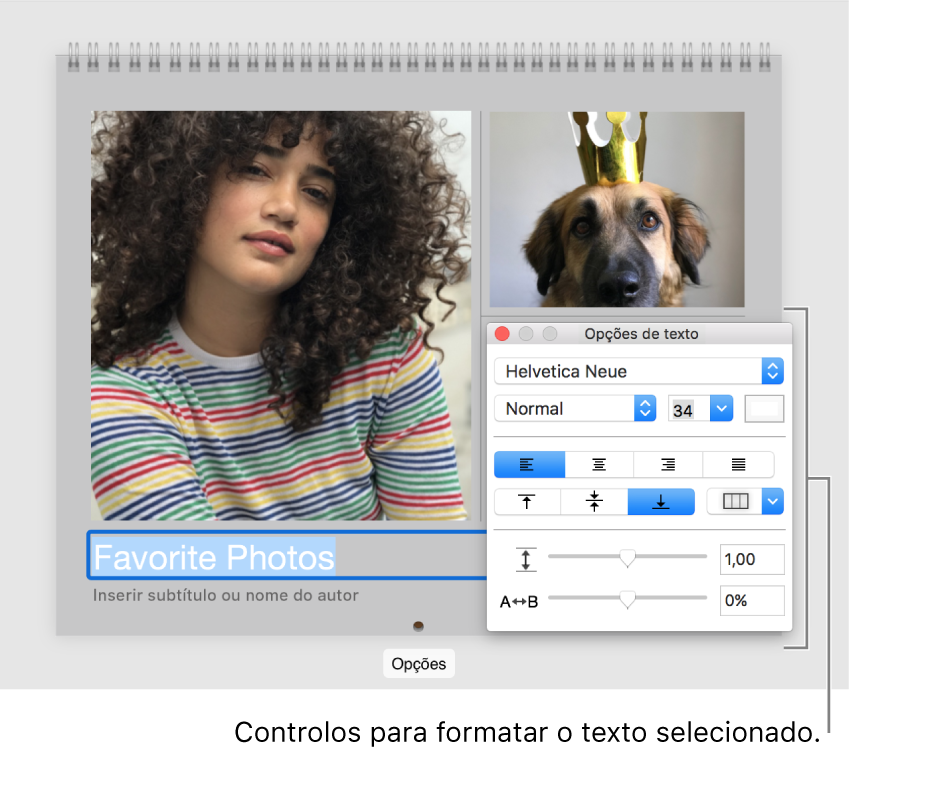Expand the font size dropdown arrow

(721, 409)
